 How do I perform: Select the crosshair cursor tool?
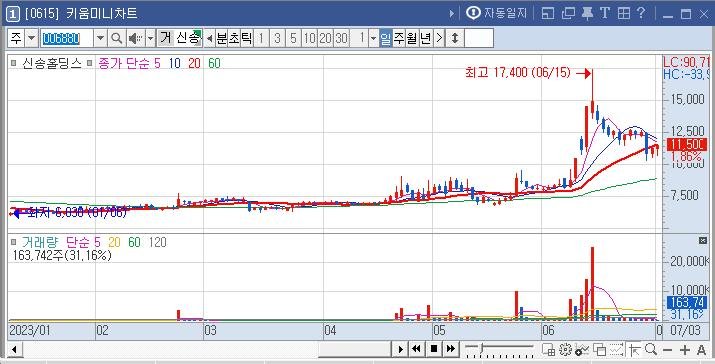click(x=634, y=349)
